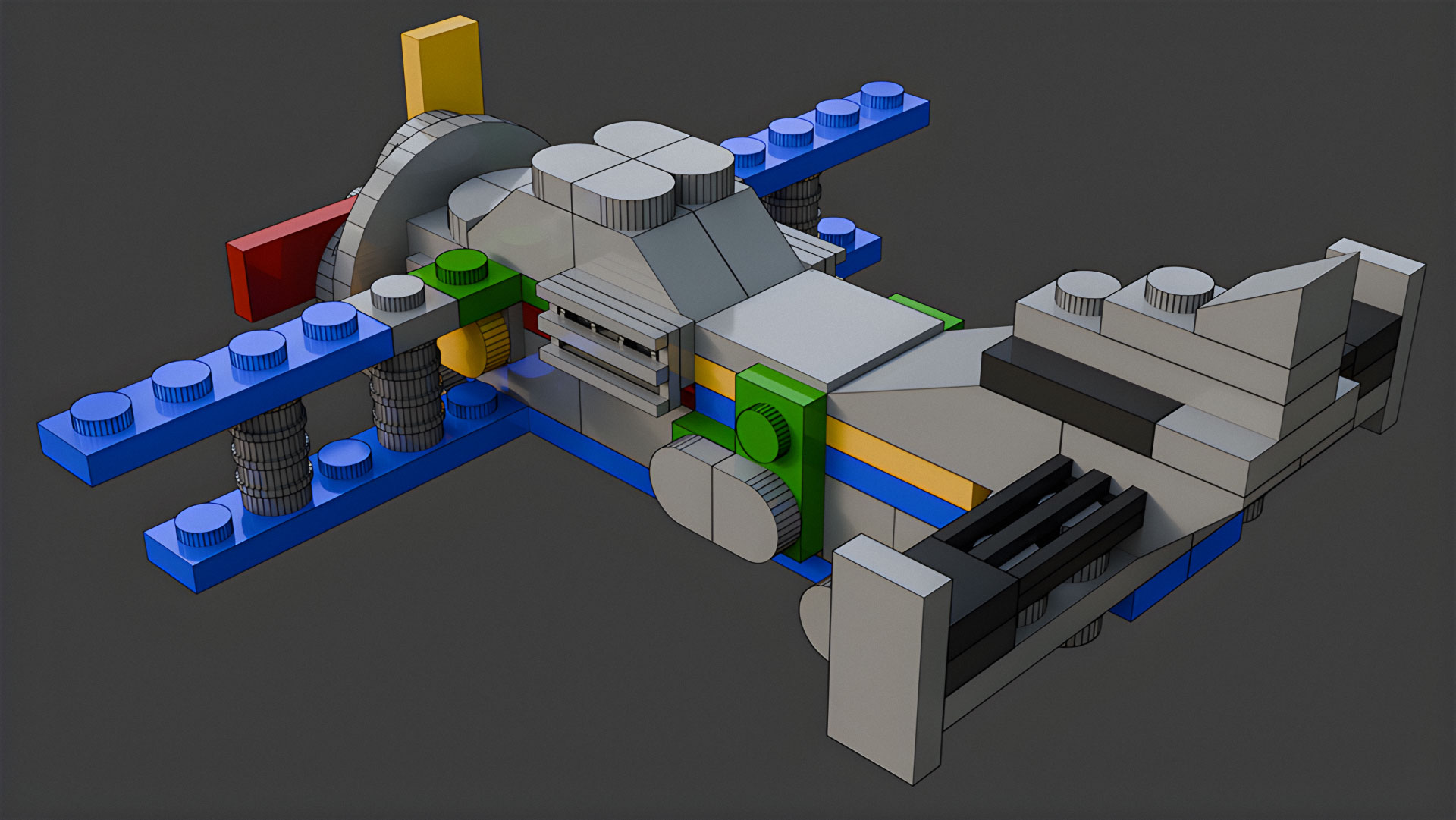Select the outermost stud on upper-left blue plate
1456x820 pixels.
point(102,414)
